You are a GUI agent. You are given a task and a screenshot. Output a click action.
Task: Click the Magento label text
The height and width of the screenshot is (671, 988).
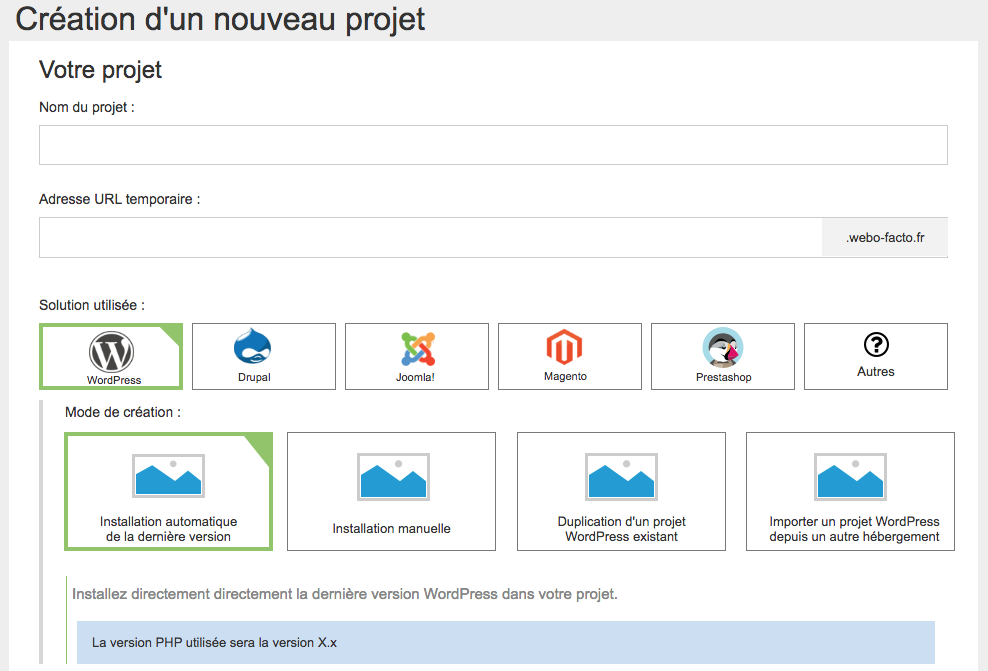(565, 376)
